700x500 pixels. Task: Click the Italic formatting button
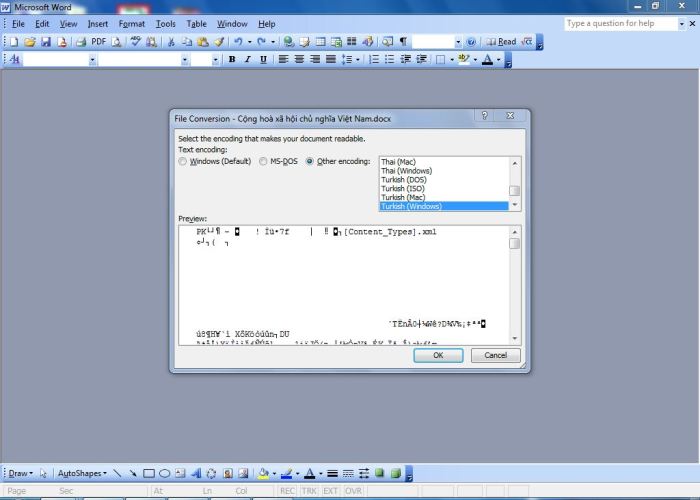click(248, 59)
